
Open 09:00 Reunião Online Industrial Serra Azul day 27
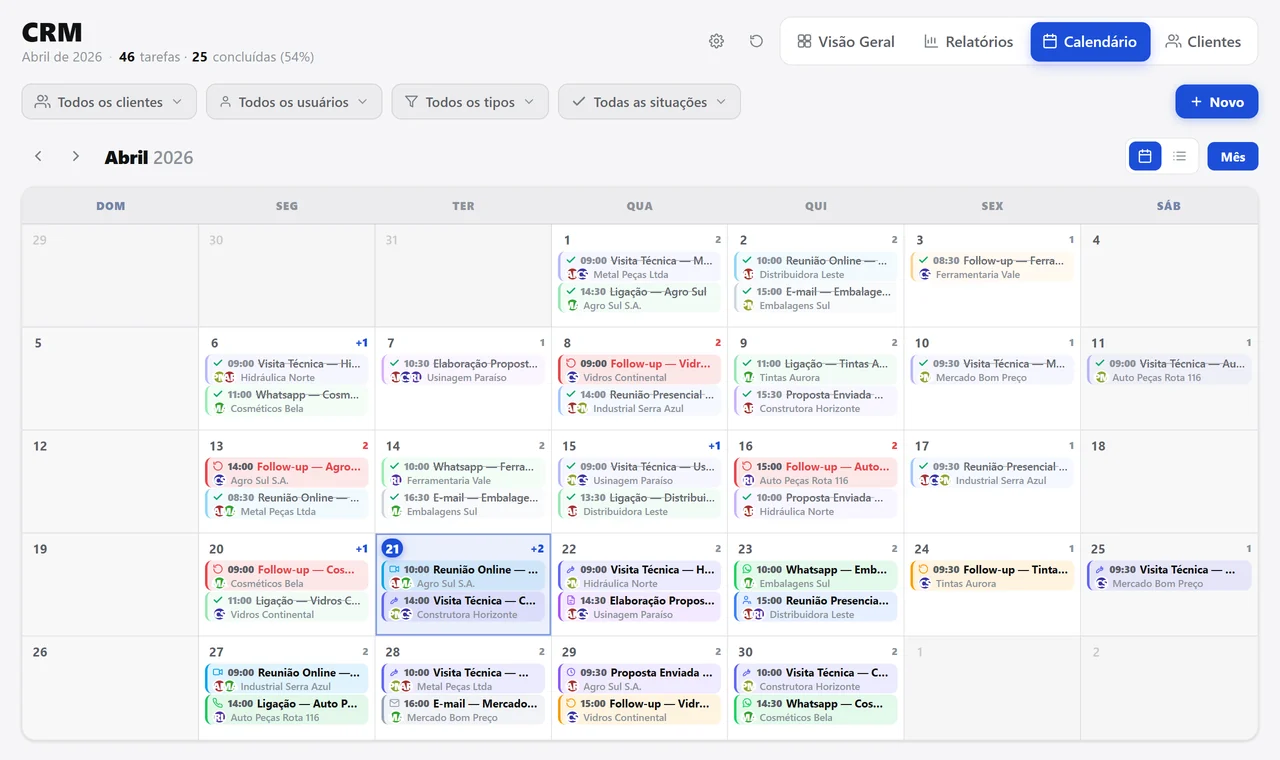[287, 679]
